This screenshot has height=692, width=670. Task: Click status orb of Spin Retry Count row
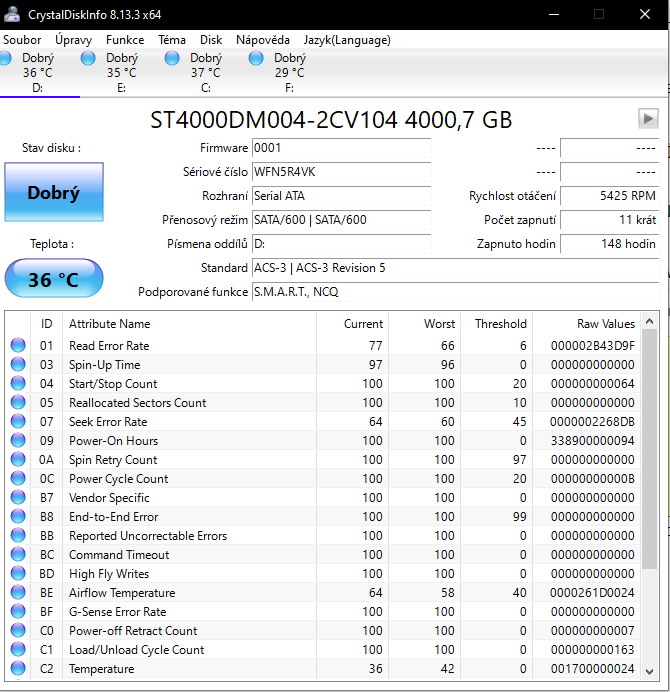click(x=18, y=459)
